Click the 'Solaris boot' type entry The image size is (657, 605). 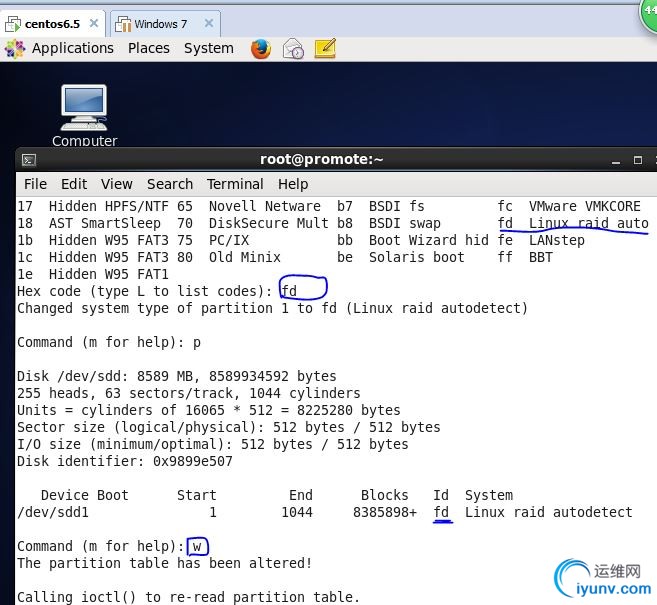coord(416,257)
